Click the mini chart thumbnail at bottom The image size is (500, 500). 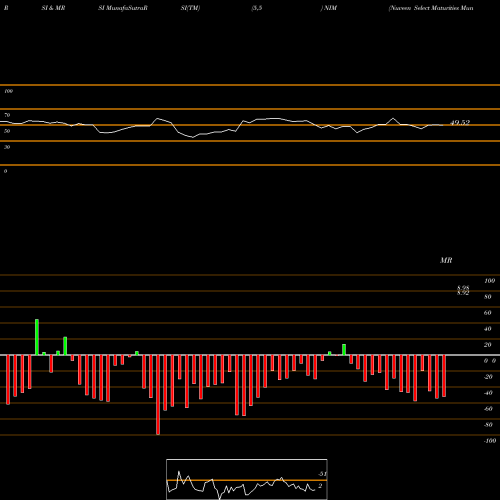click(x=247, y=479)
